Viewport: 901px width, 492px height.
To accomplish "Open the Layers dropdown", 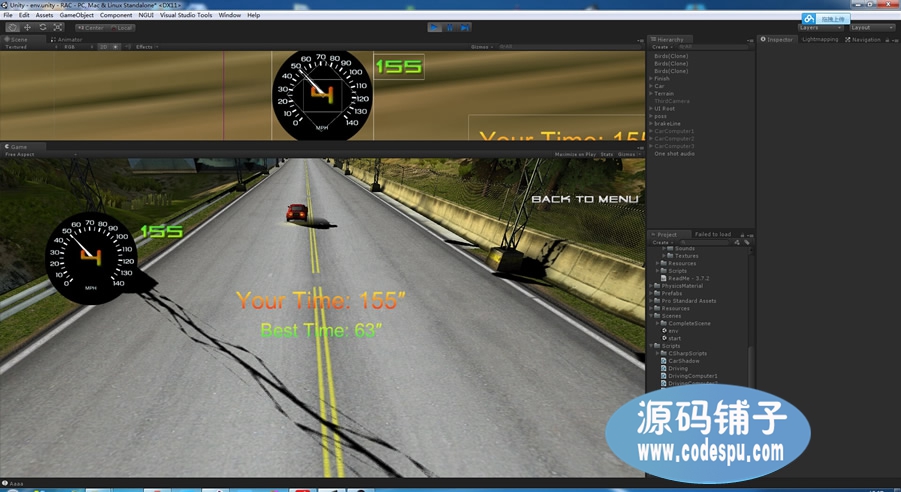I will coord(821,28).
